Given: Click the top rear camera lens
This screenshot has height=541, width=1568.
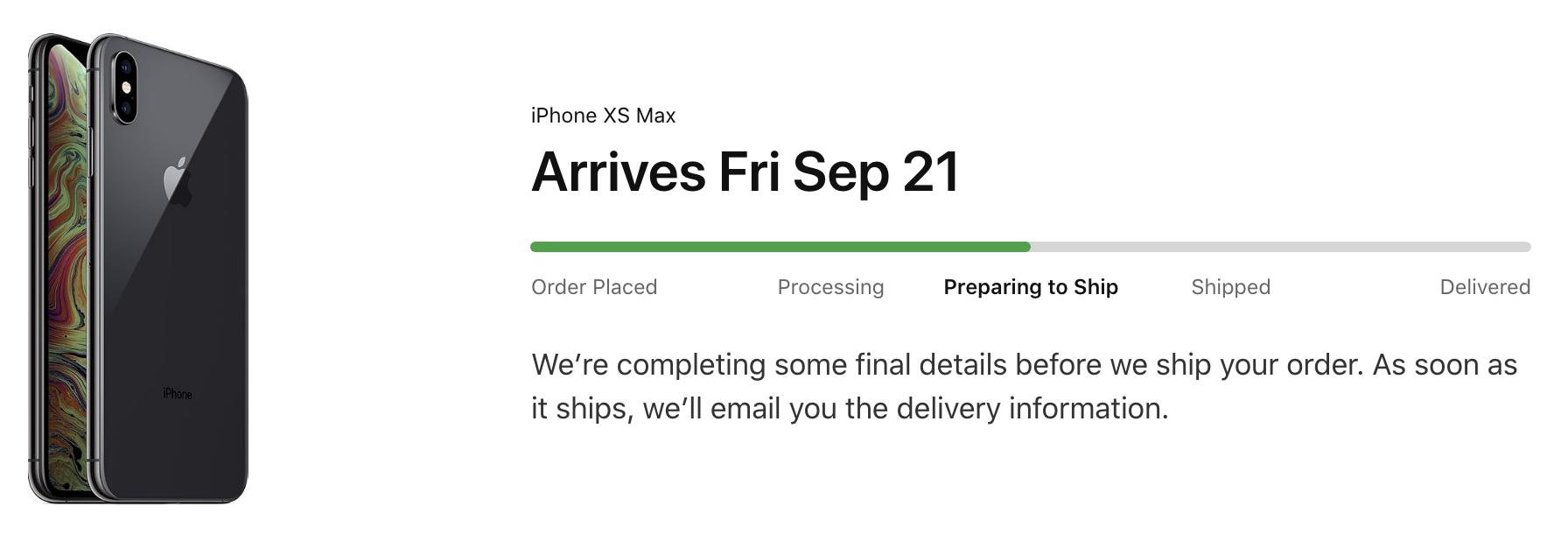Looking at the screenshot, I should click(x=124, y=67).
